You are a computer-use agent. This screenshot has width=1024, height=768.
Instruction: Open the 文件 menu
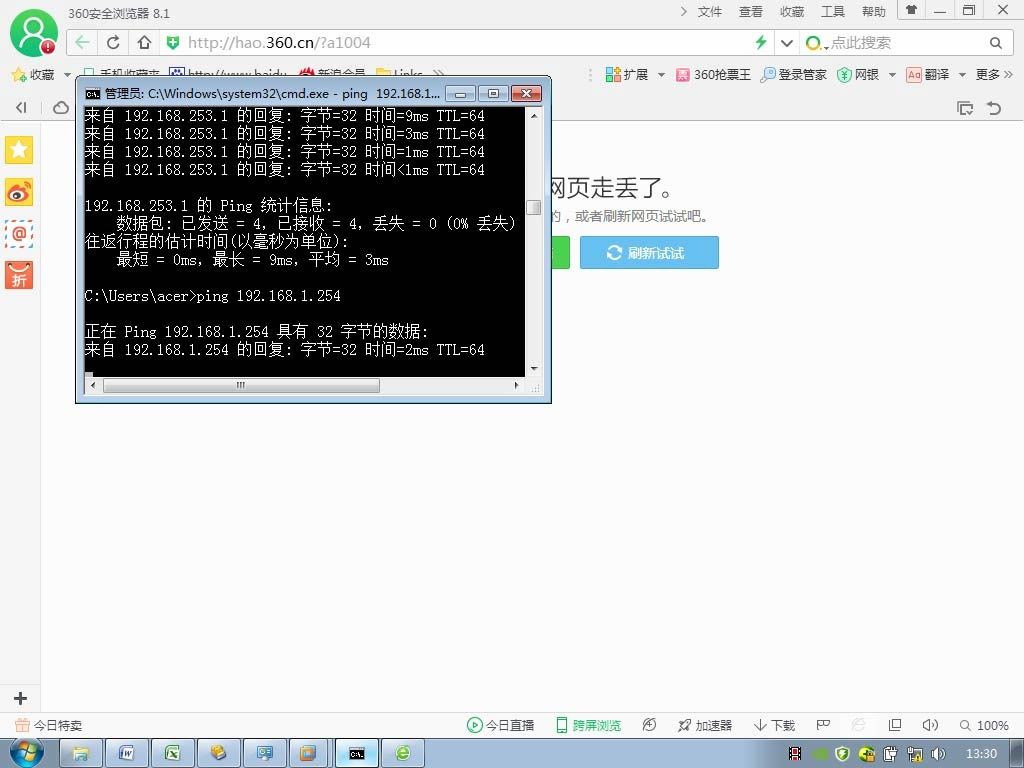pos(709,12)
